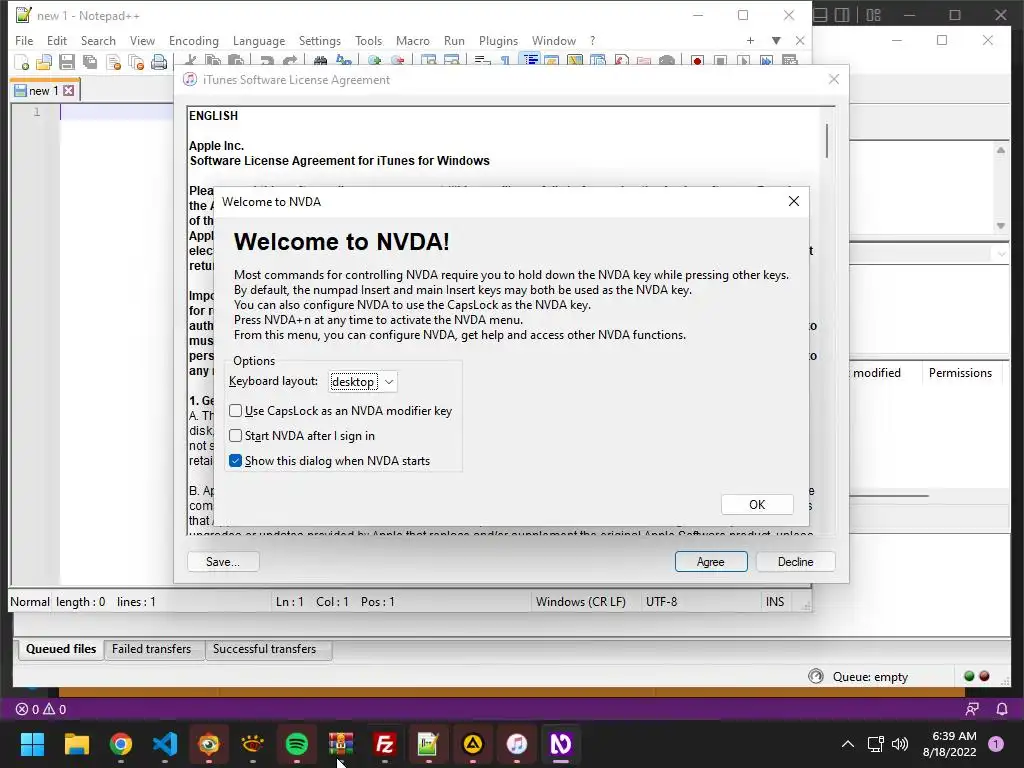1024x768 pixels.
Task: Click the New file icon in Notepad++ toolbar
Action: pyautogui.click(x=22, y=62)
